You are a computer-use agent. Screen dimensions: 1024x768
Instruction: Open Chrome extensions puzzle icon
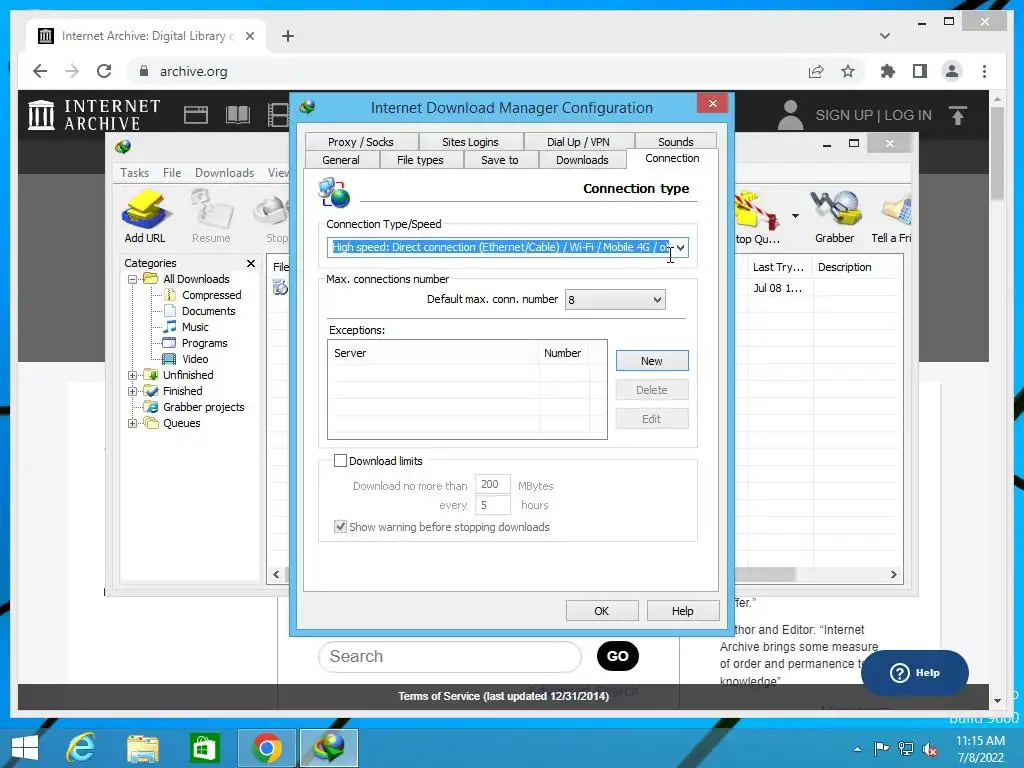click(x=888, y=71)
